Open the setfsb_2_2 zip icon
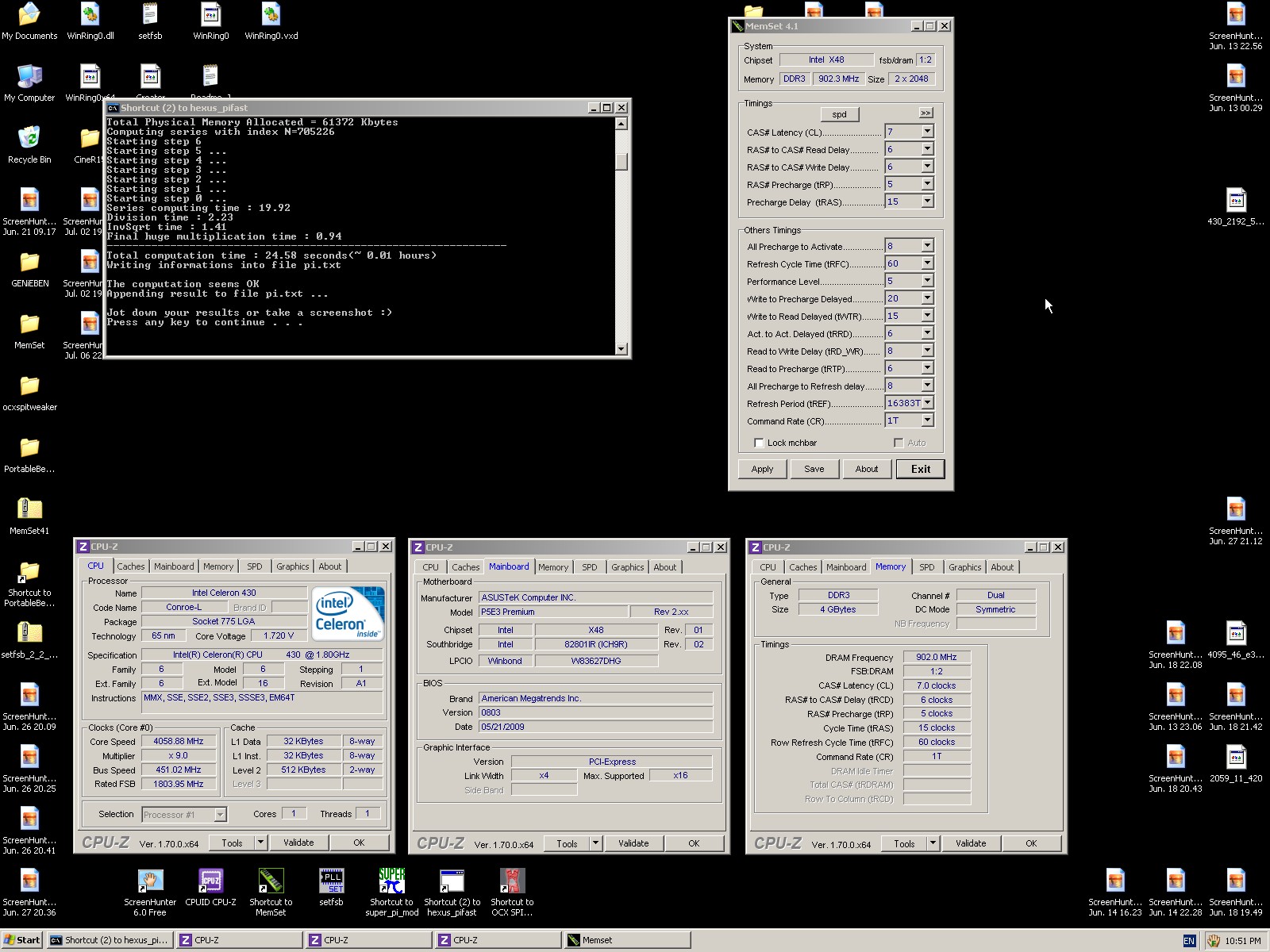 [29, 640]
